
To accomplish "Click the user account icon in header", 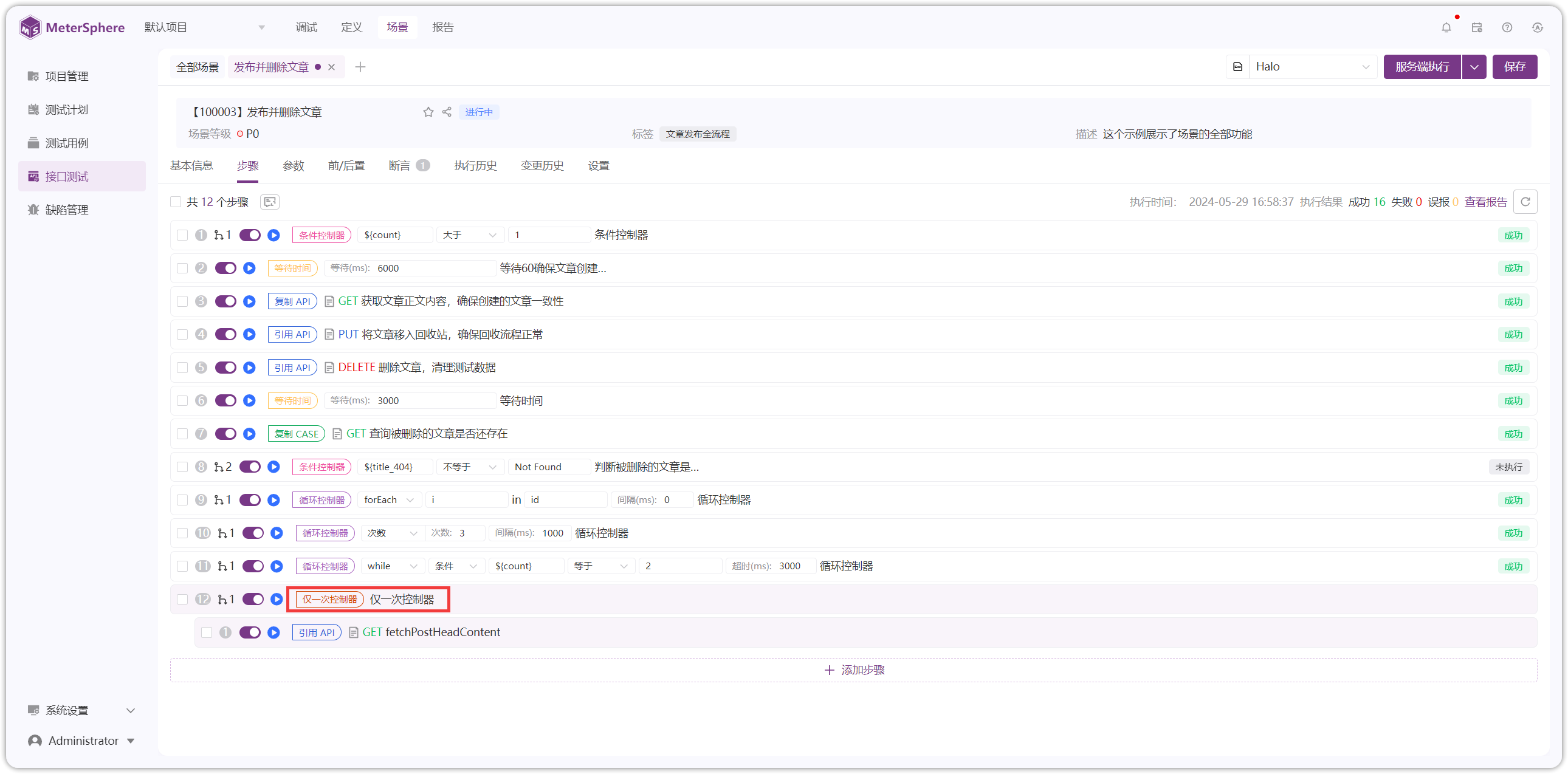I will pos(1538,27).
